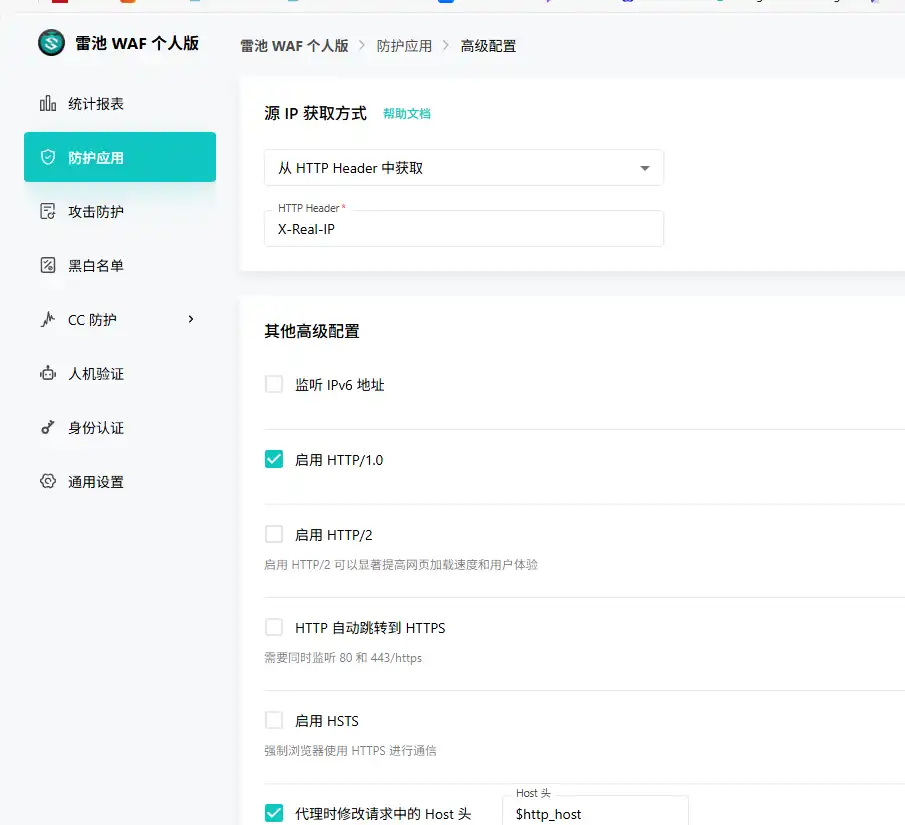The image size is (905, 825).
Task: Enable the 监听 IPv6 地址 checkbox
Action: point(274,381)
